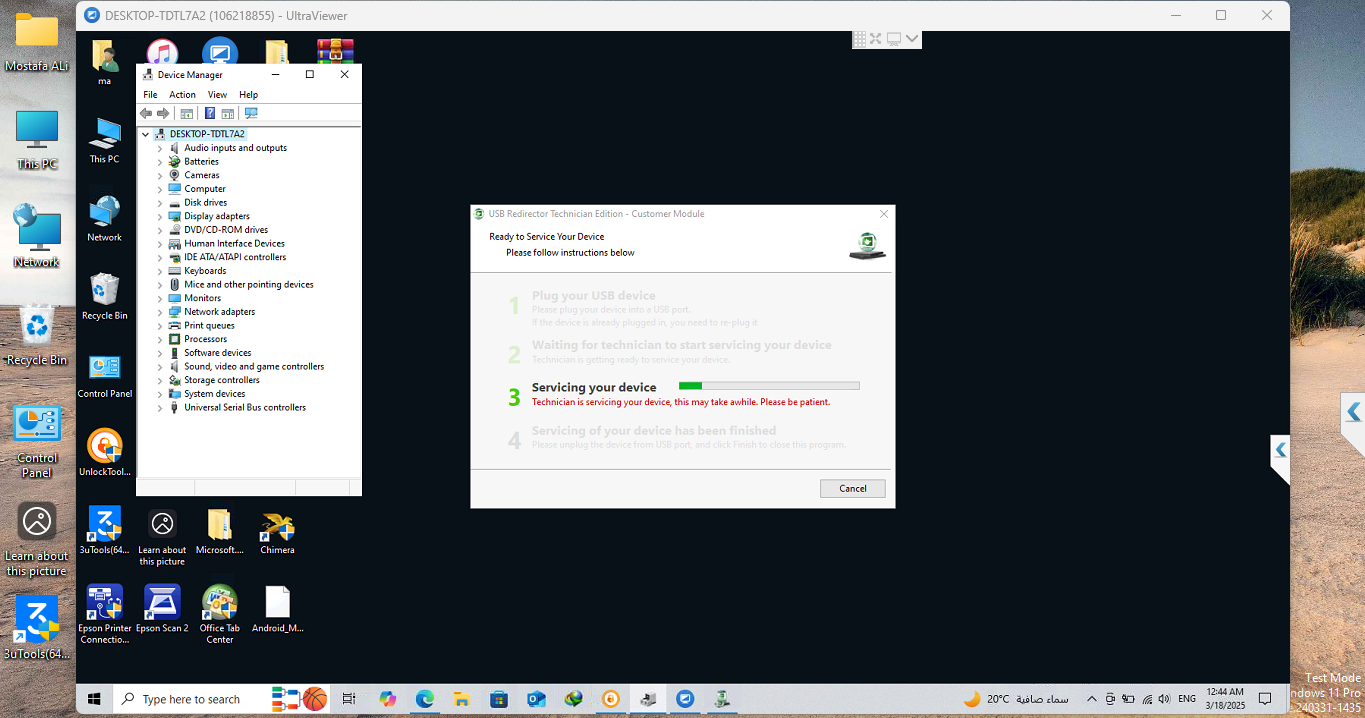Image resolution: width=1365 pixels, height=718 pixels.
Task: Open Microsoft Store on remote taskbar
Action: pos(498,699)
